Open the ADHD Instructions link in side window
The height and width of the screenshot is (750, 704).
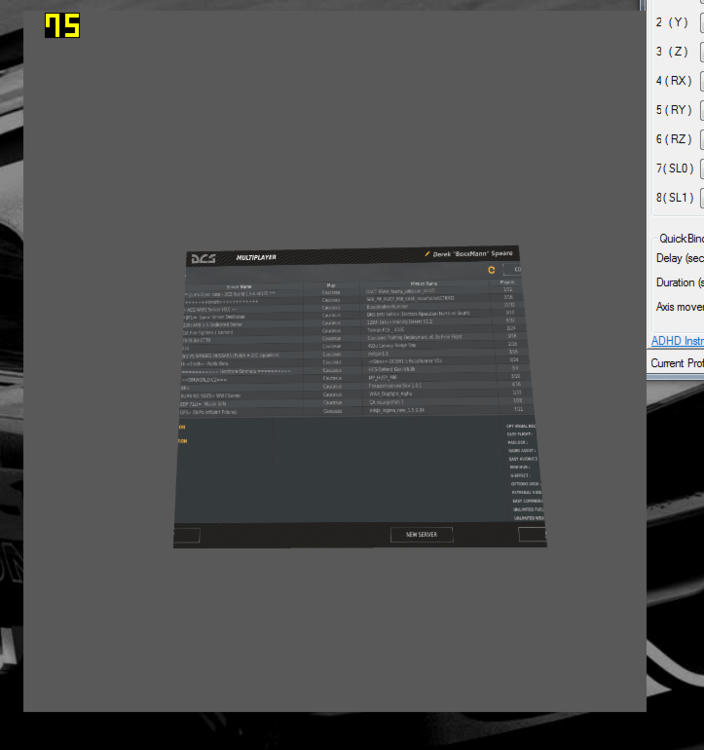click(677, 341)
